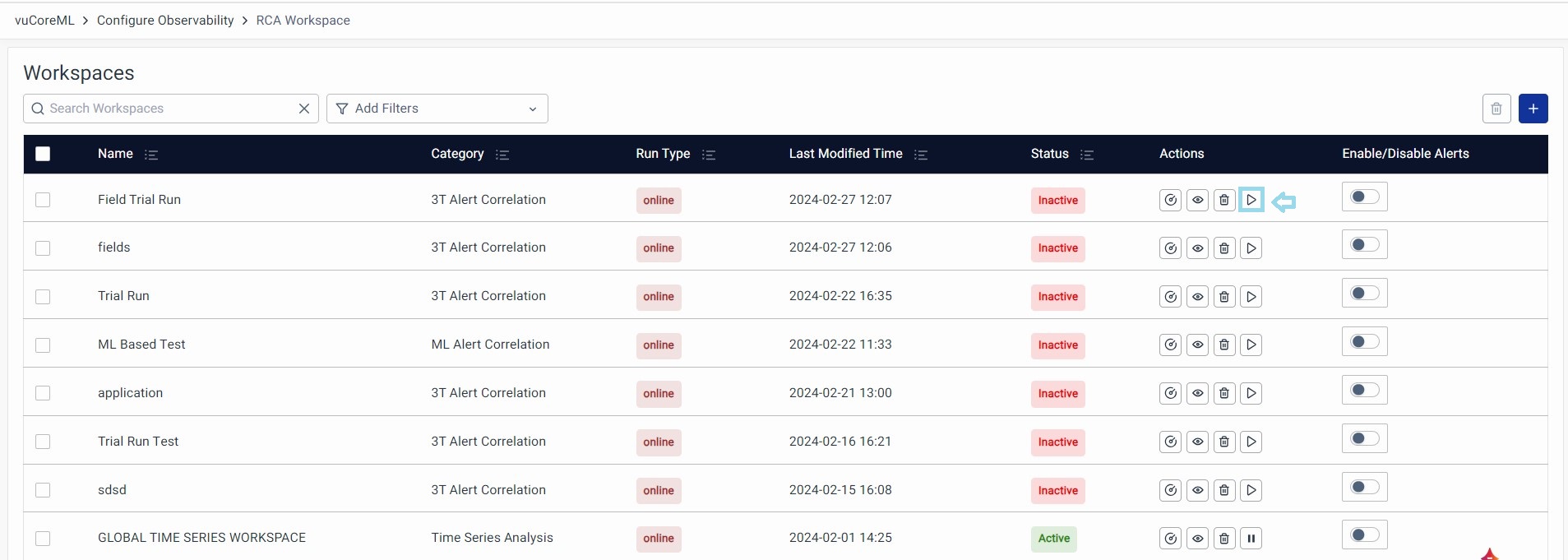The image size is (1568, 560).
Task: Open the Add Filters dropdown
Action: [437, 109]
